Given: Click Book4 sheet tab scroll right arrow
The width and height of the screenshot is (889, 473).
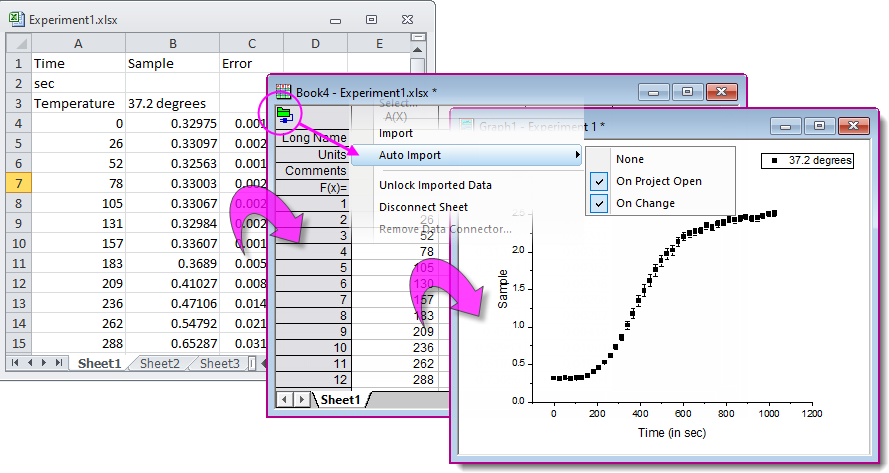Looking at the screenshot, I should click(302, 400).
